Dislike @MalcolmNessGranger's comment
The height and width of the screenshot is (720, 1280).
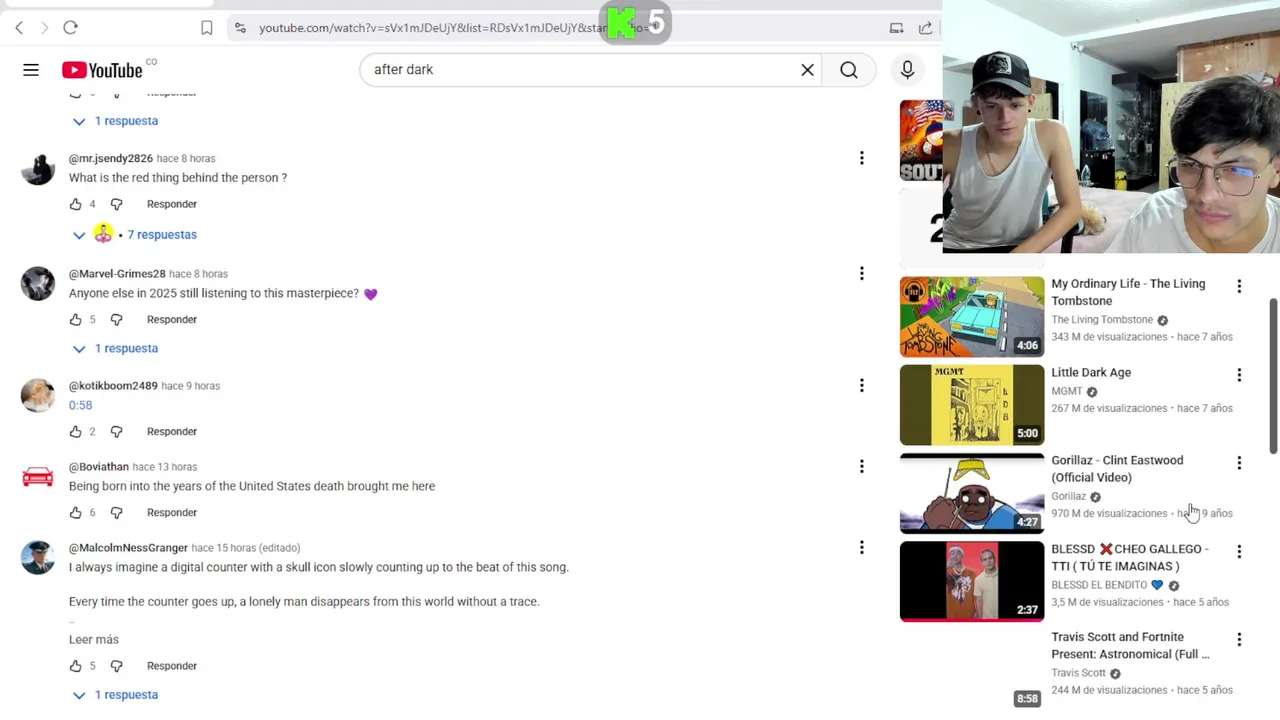pos(116,666)
